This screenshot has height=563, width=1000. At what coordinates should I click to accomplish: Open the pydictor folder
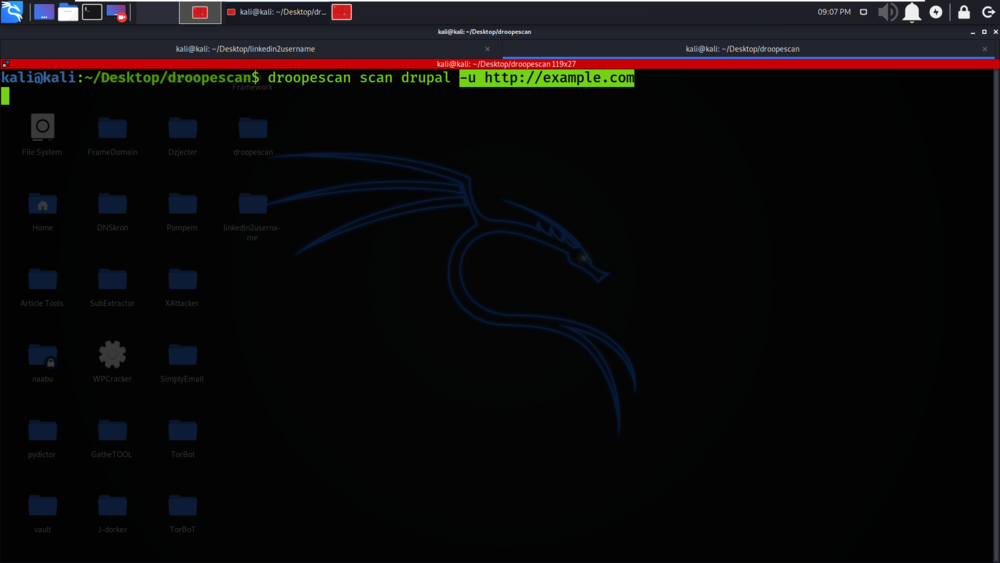[x=42, y=437]
